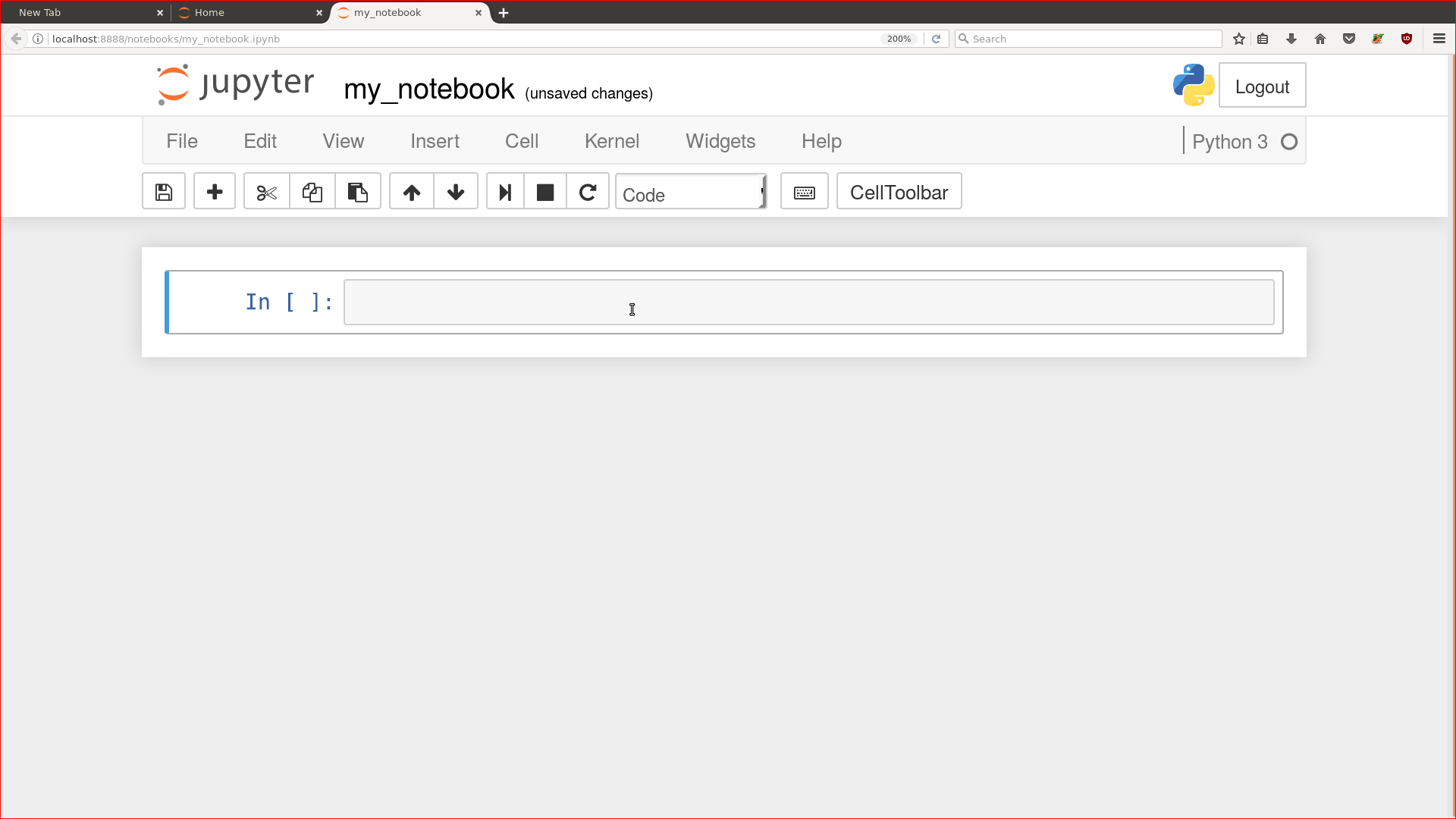The width and height of the screenshot is (1456, 819).
Task: Open the Widgets menu
Action: point(720,141)
